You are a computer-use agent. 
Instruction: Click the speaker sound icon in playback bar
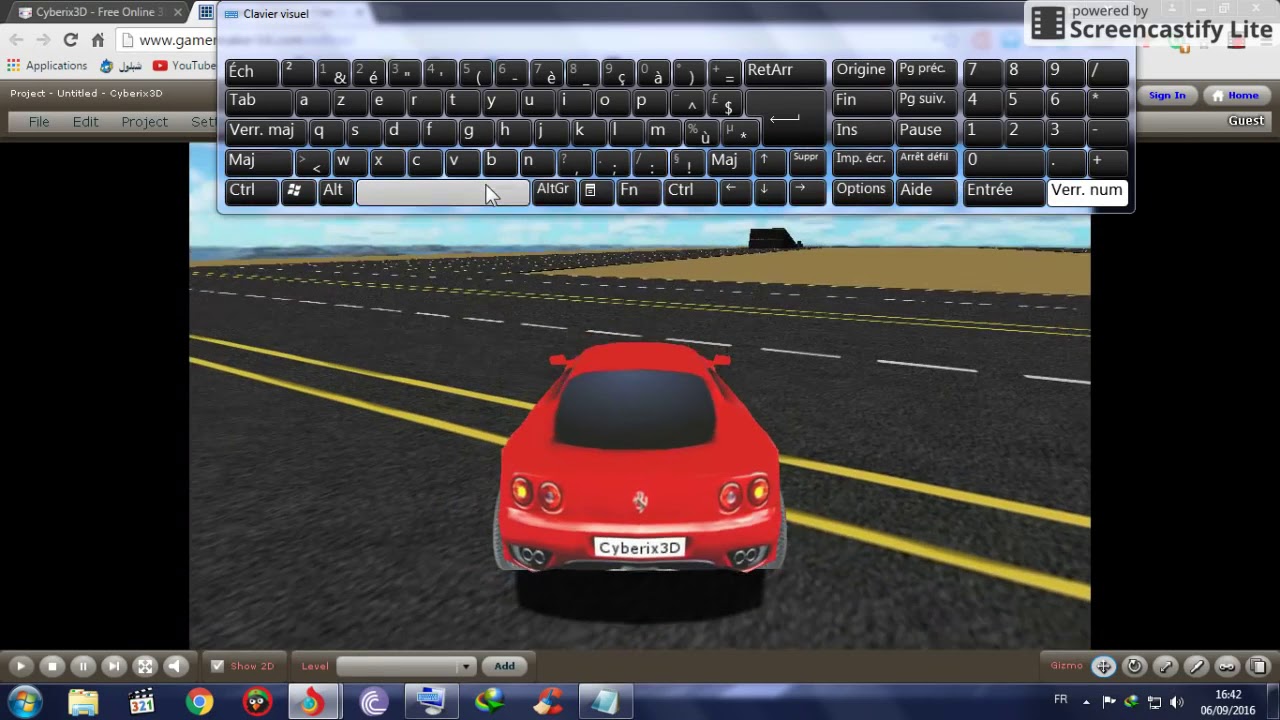[176, 666]
